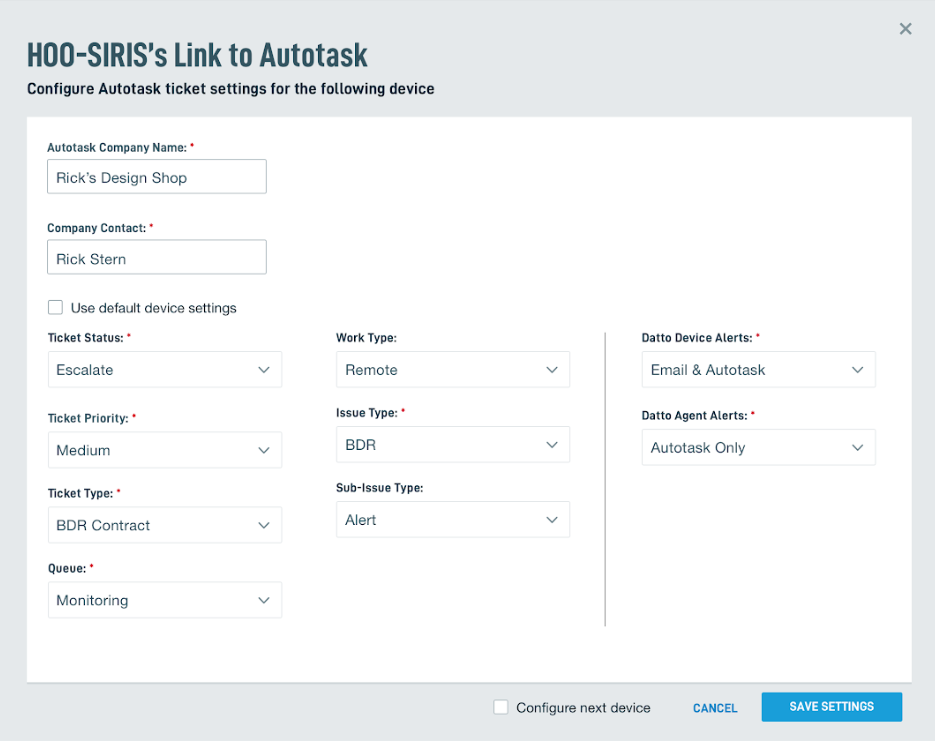Open the Datto Device Alerts dropdown
Viewport: 935px width, 741px height.
(x=758, y=370)
